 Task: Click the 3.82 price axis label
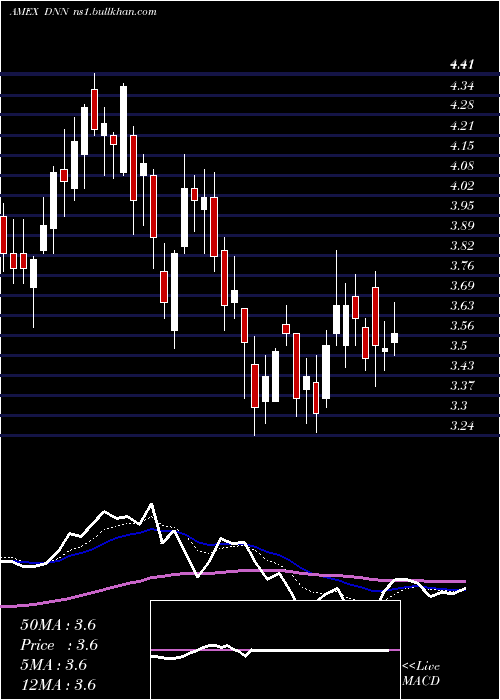[462, 246]
